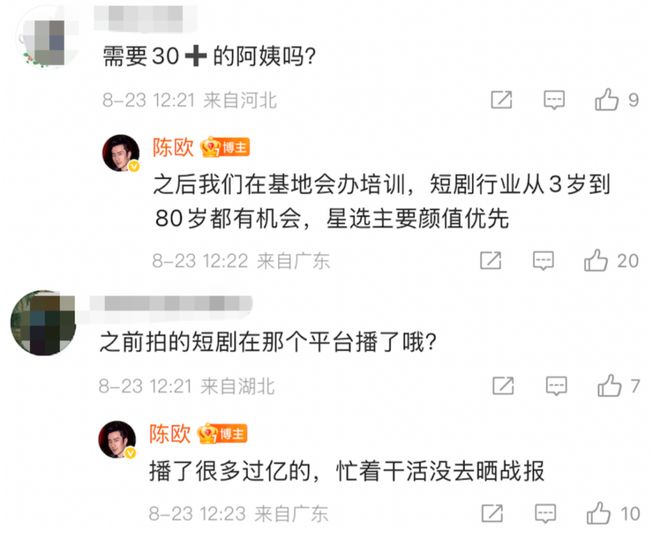This screenshot has width=660, height=538.
Task: Like 陈欧's reply with 10 likes
Action: [x=596, y=514]
